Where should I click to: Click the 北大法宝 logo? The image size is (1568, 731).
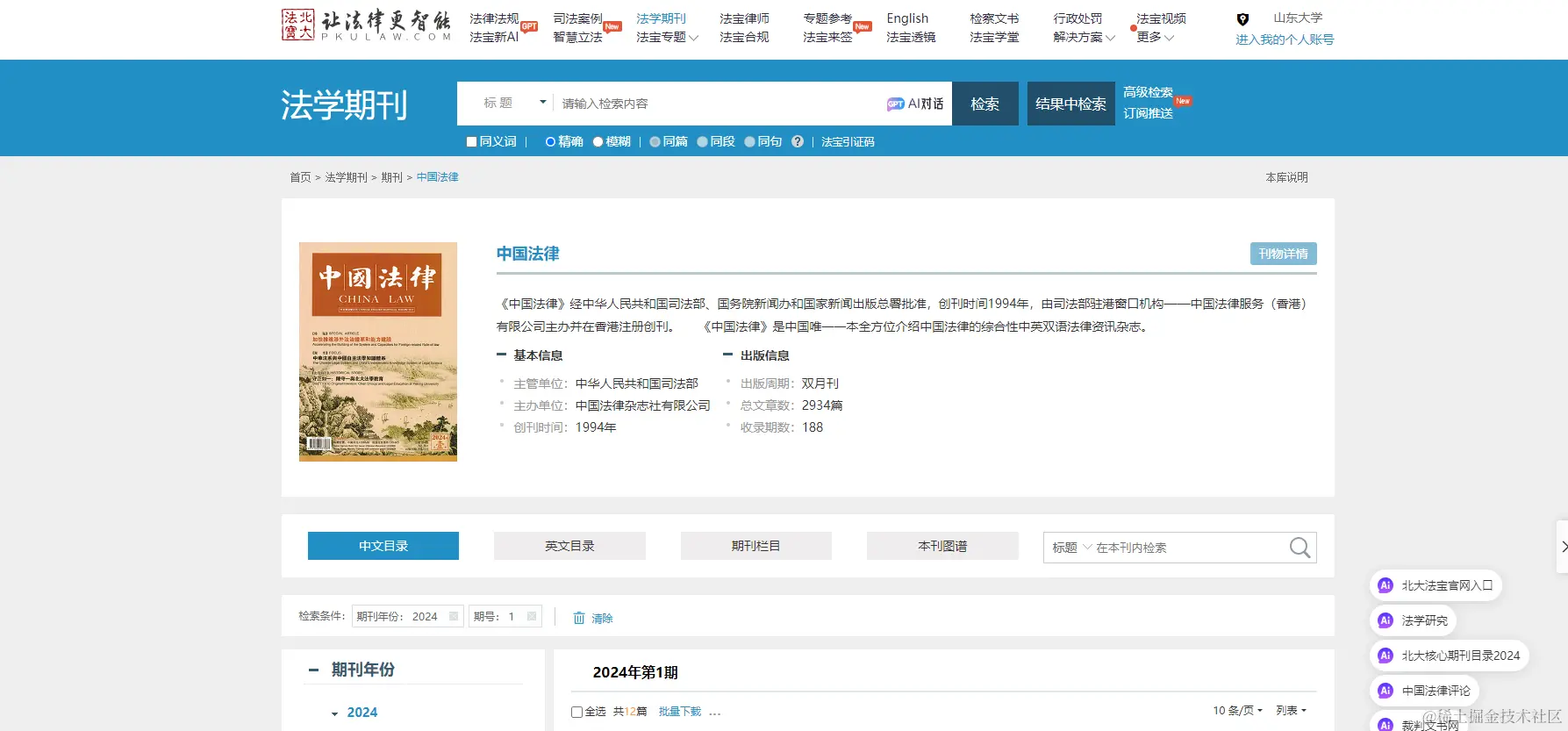click(x=365, y=25)
